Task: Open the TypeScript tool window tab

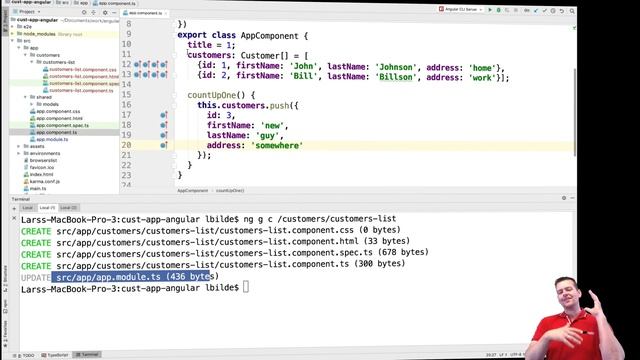Action: pyautogui.click(x=55, y=355)
